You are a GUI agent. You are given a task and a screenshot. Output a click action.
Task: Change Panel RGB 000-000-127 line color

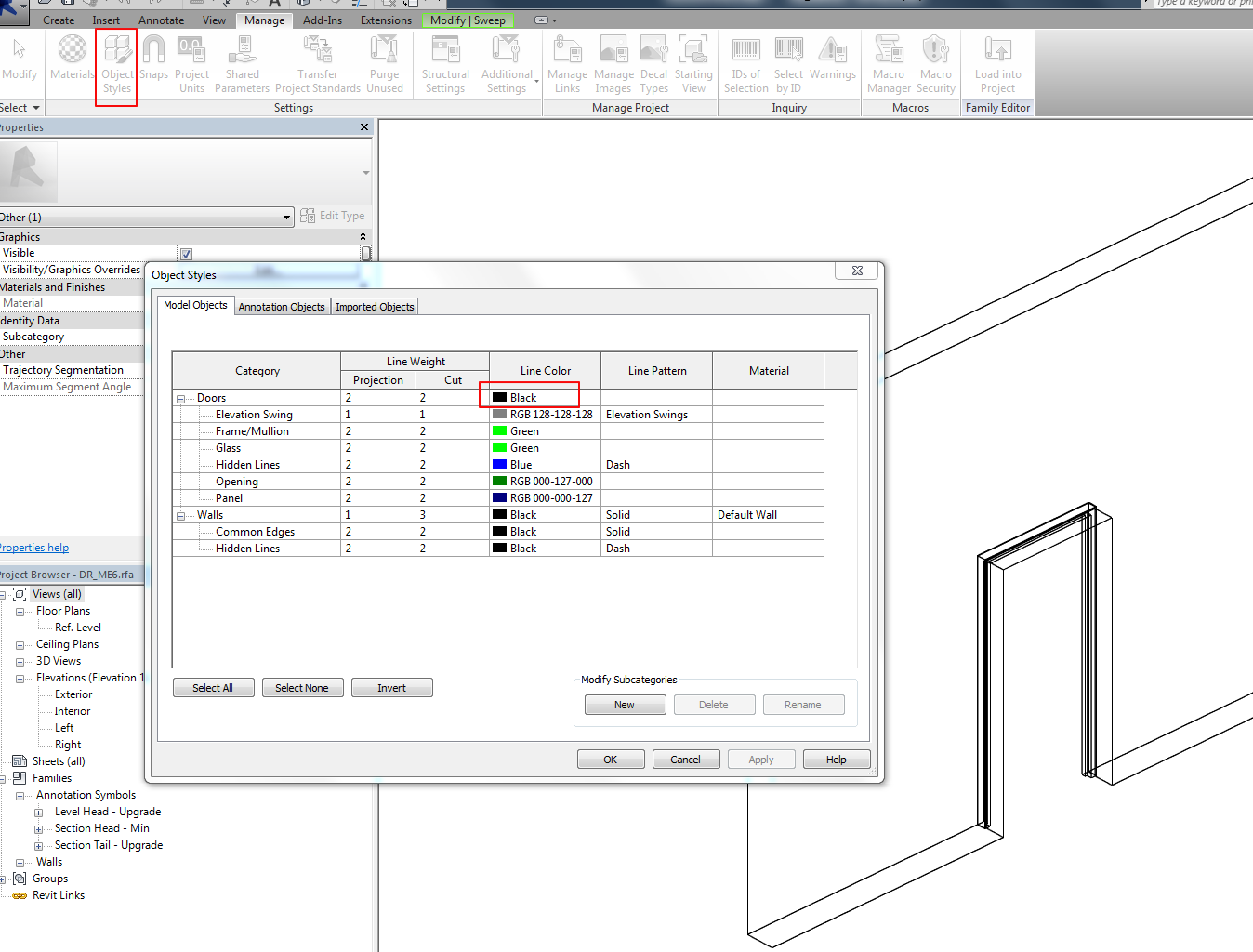tap(545, 498)
